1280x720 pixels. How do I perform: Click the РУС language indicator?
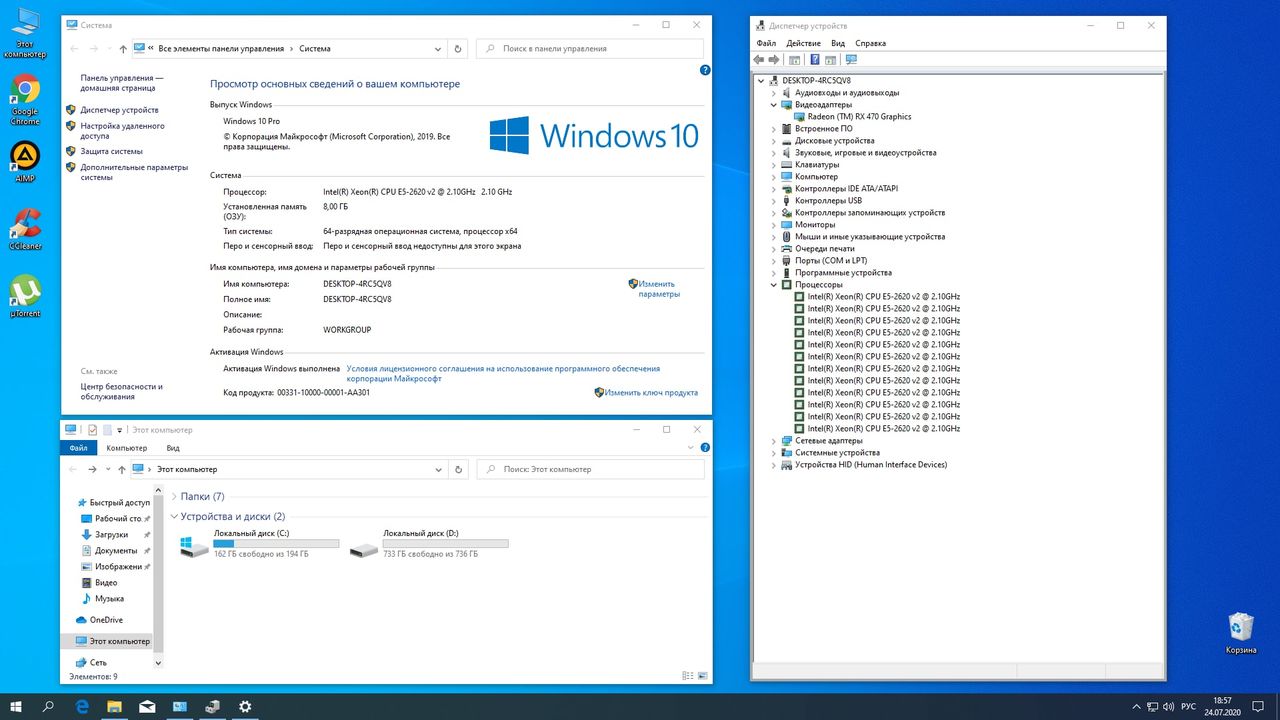(1189, 706)
